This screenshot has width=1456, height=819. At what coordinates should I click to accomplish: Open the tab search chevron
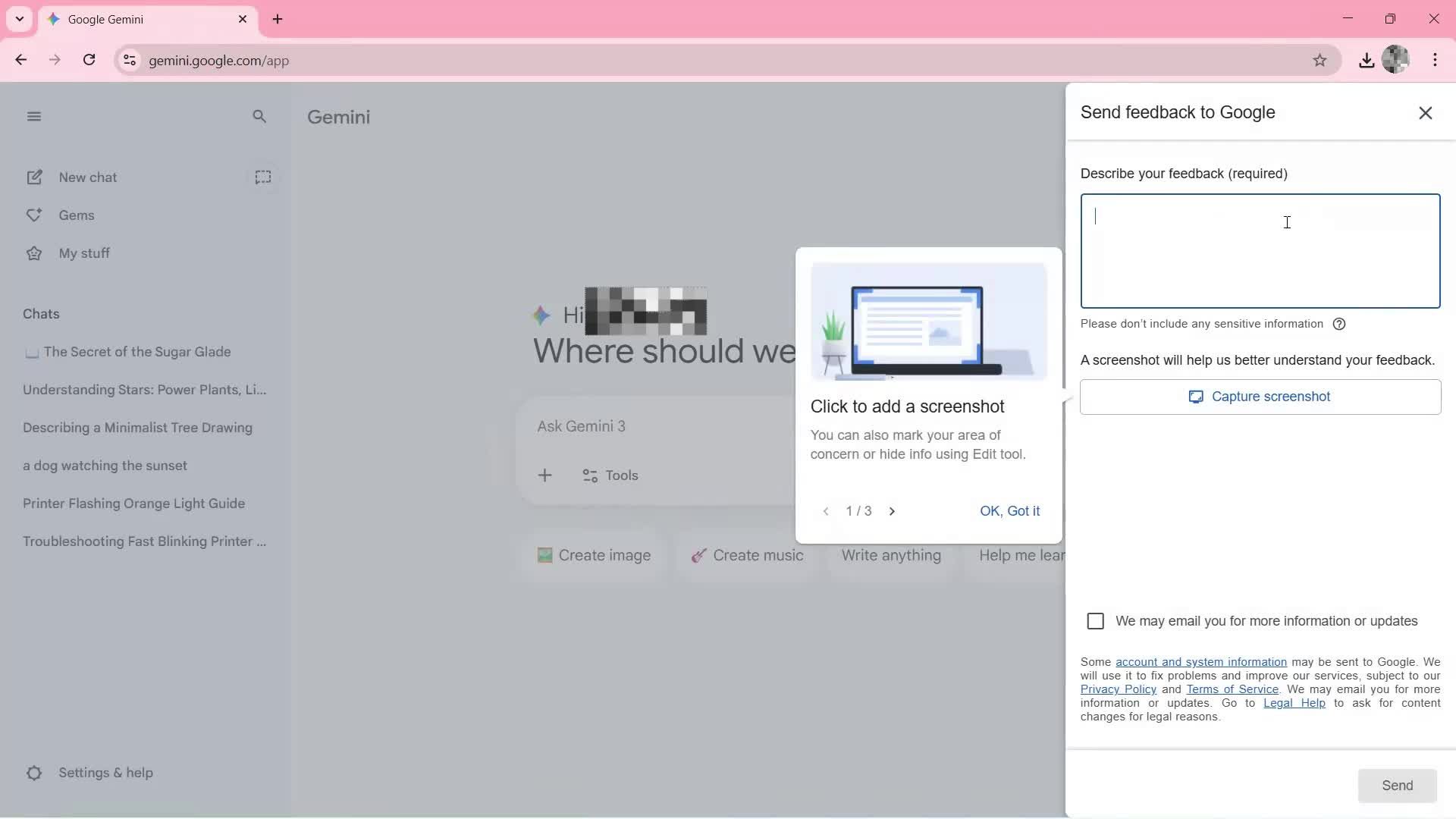tap(19, 19)
